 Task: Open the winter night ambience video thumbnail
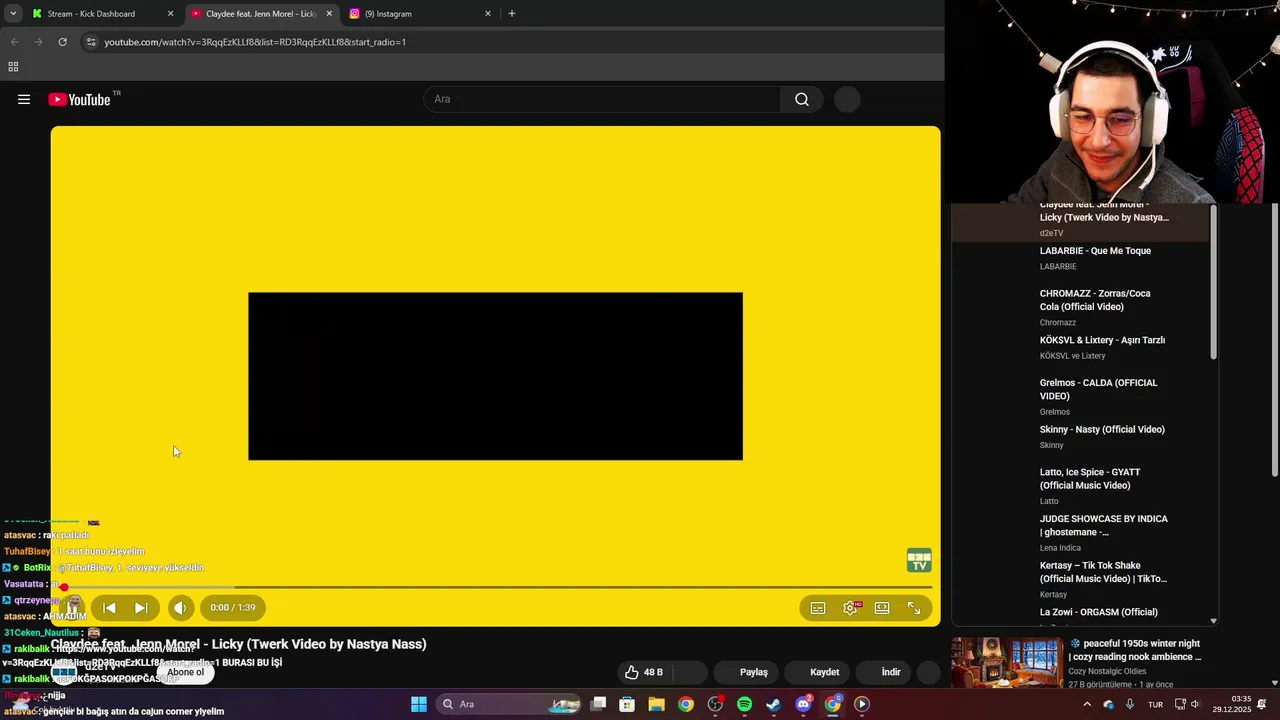pos(1007,662)
